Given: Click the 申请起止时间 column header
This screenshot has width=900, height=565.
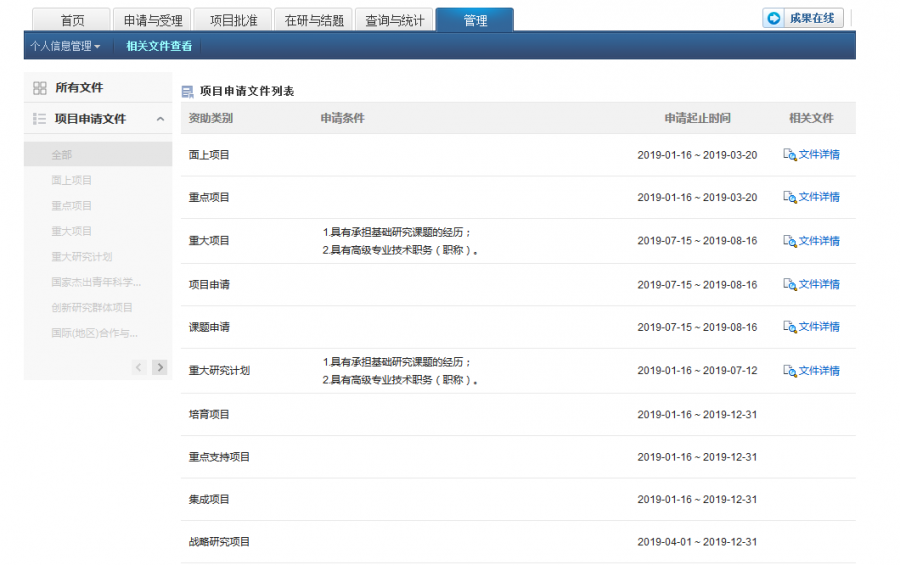Looking at the screenshot, I should 697,118.
